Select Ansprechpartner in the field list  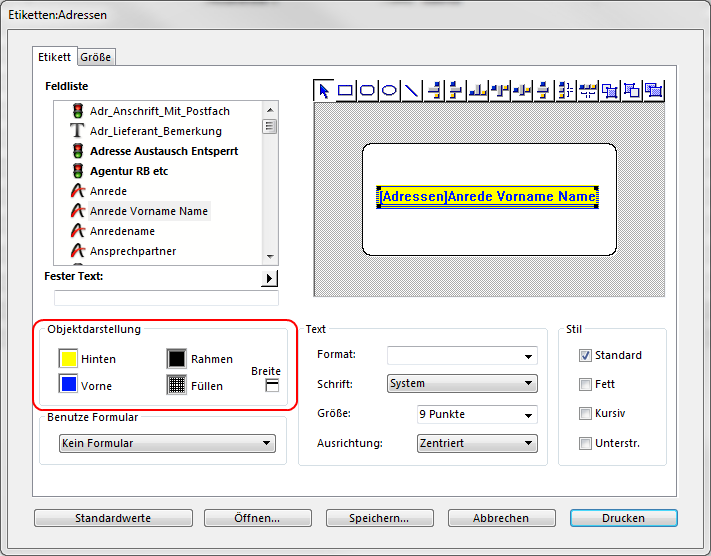click(132, 251)
